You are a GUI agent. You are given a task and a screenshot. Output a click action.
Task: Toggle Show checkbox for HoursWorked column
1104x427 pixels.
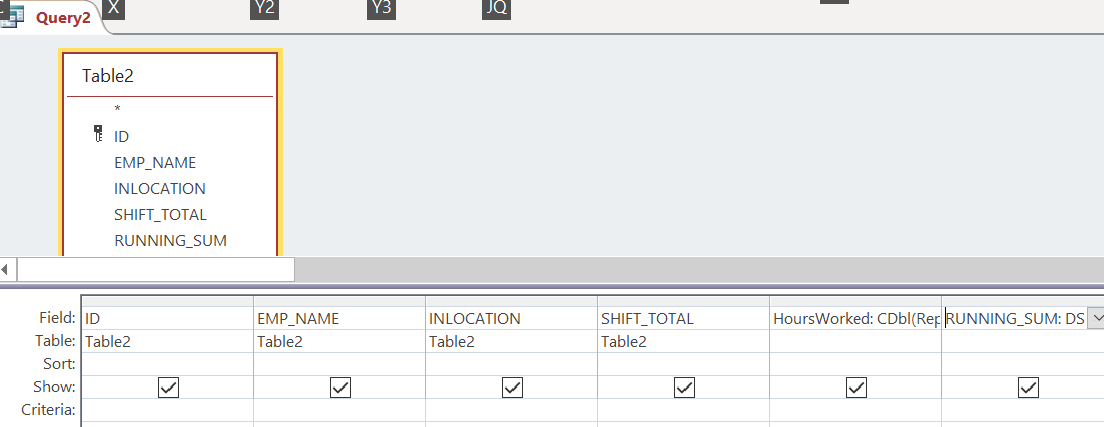[x=856, y=387]
